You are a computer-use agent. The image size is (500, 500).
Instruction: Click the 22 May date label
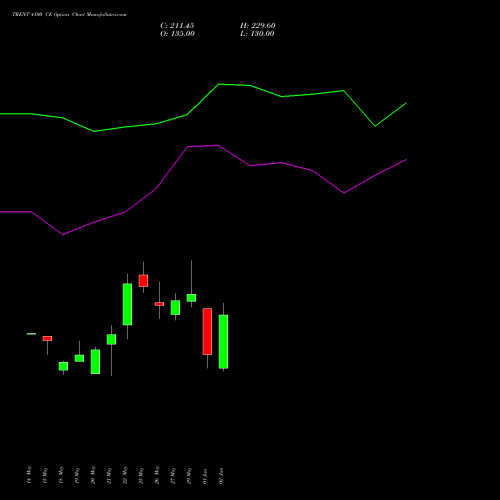pos(125,475)
